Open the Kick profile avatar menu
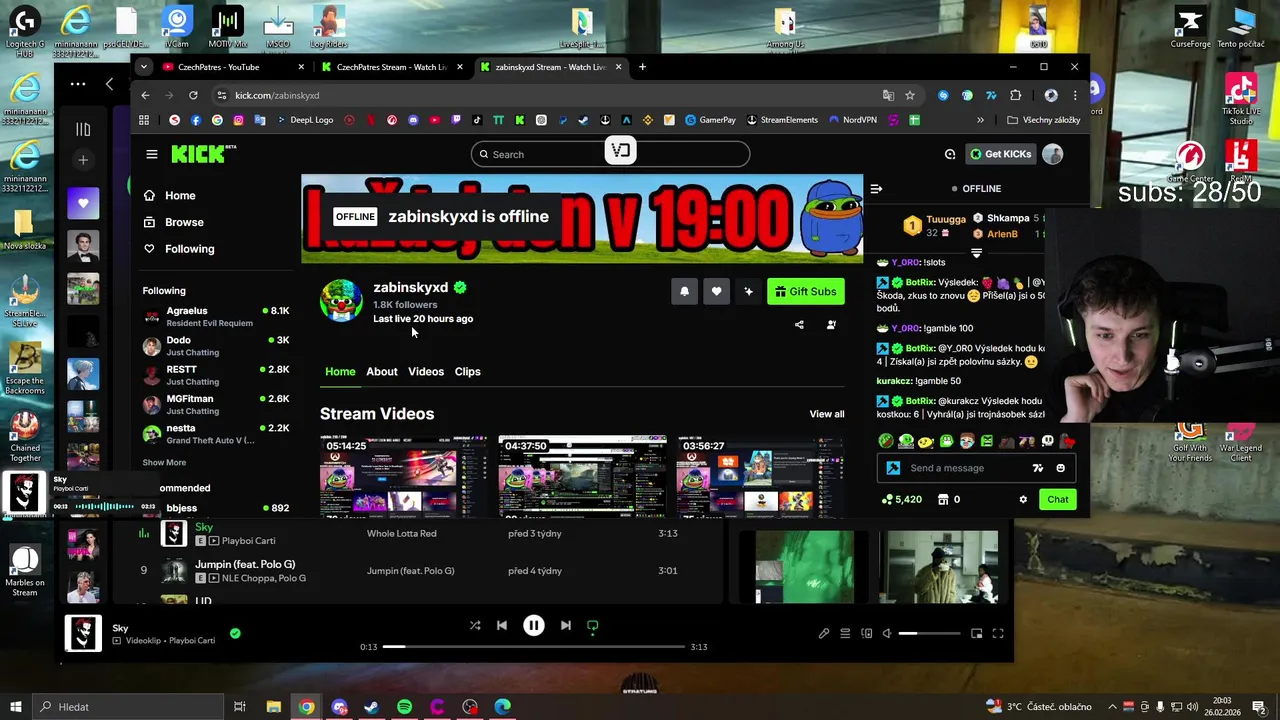1280x720 pixels. (x=1052, y=154)
